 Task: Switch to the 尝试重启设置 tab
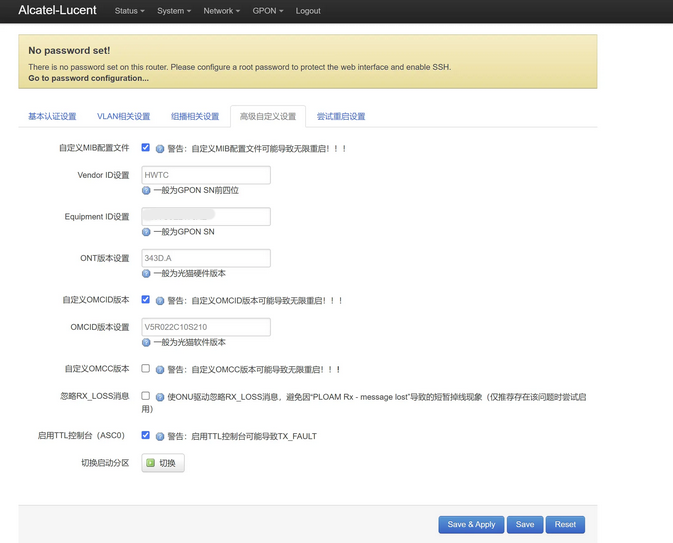point(341,116)
